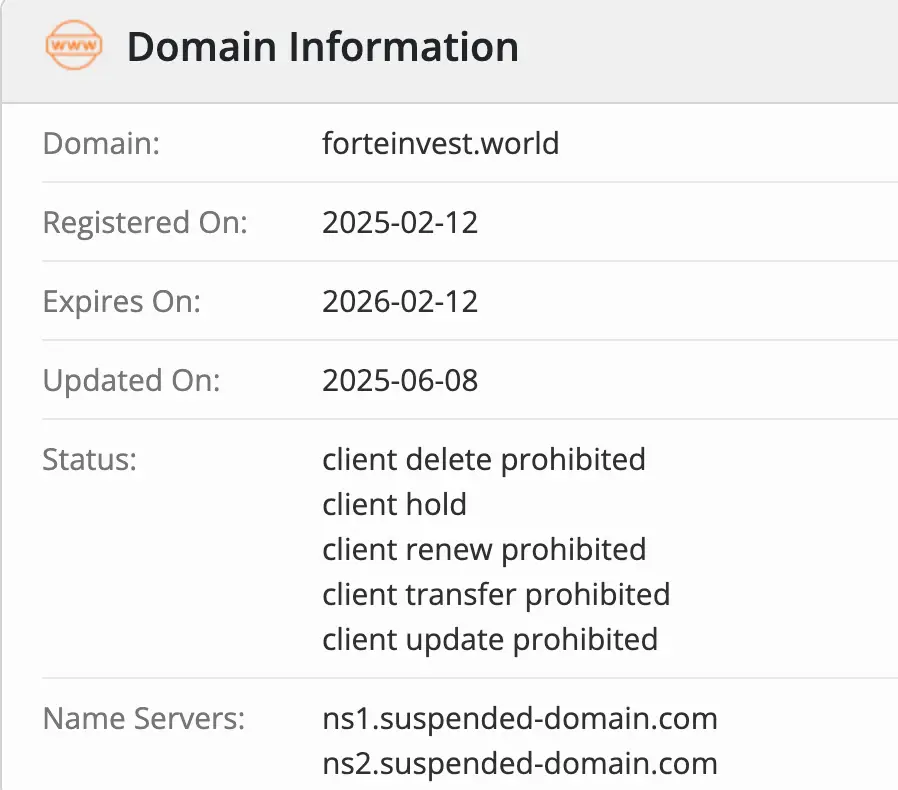
Task: Click the client hold status
Action: pos(394,504)
